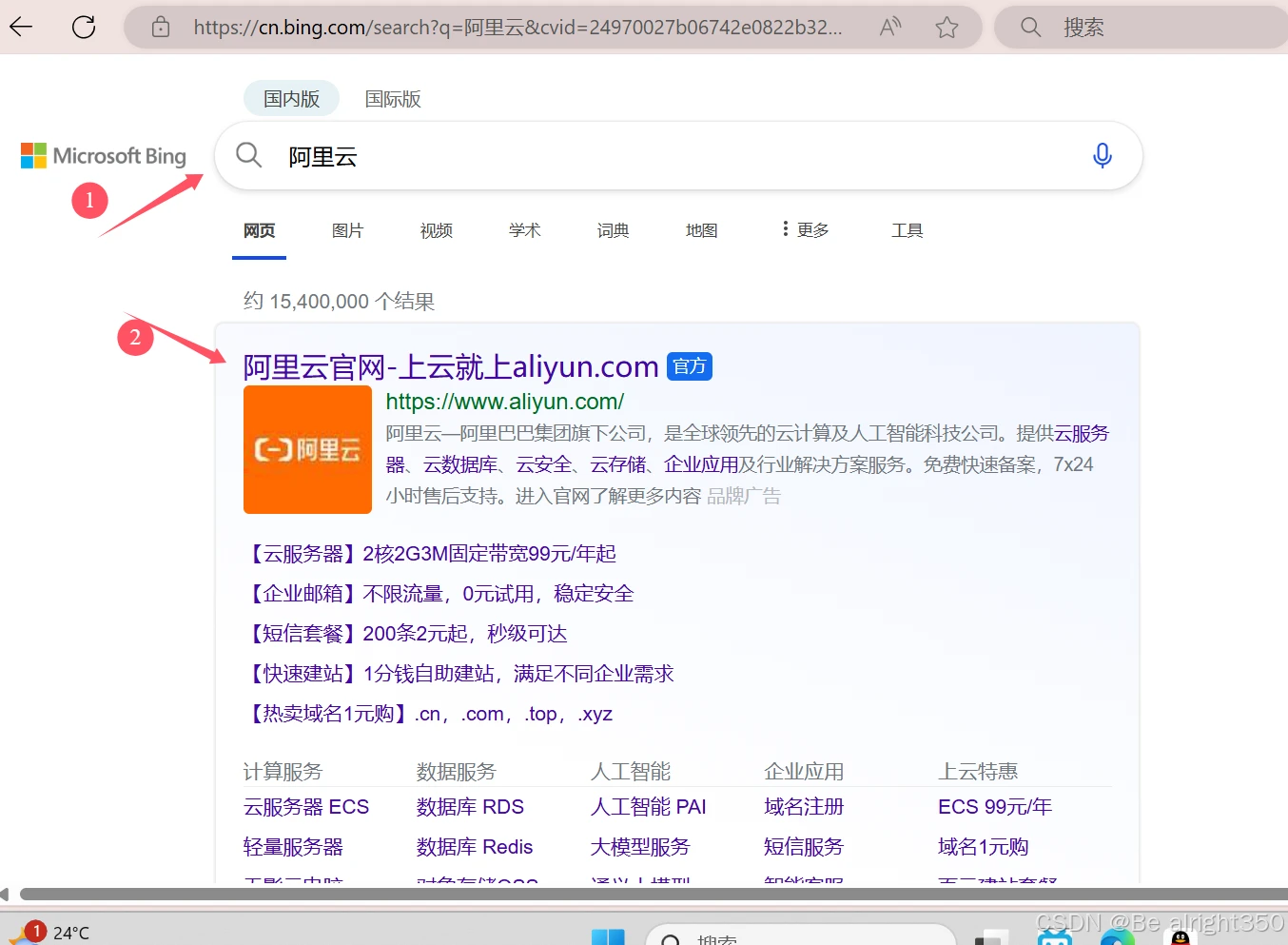The image size is (1288, 945).
Task: Click the browser search box magnifier icon
Action: click(1031, 27)
